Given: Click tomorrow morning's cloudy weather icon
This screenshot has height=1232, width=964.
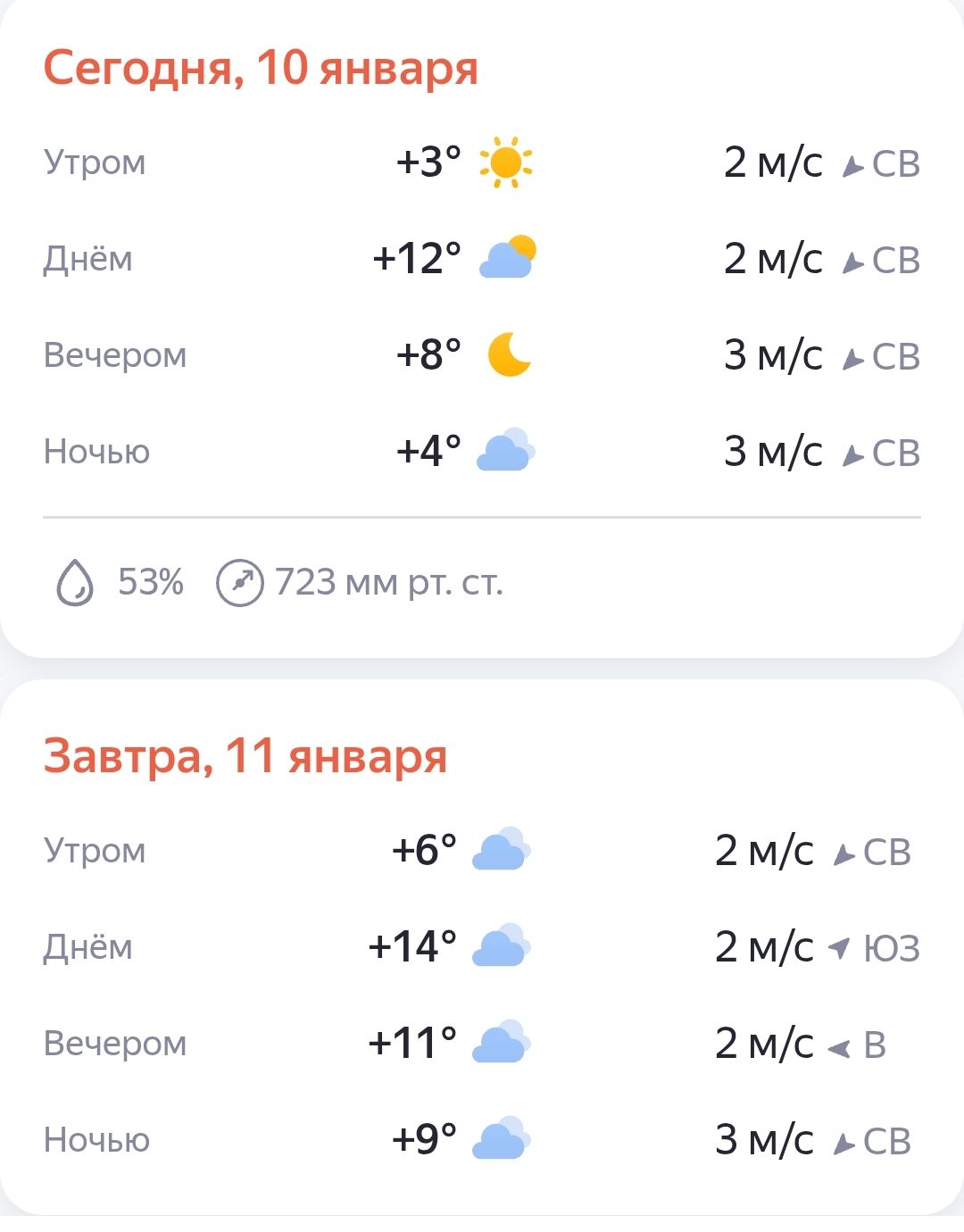Looking at the screenshot, I should point(501,850).
